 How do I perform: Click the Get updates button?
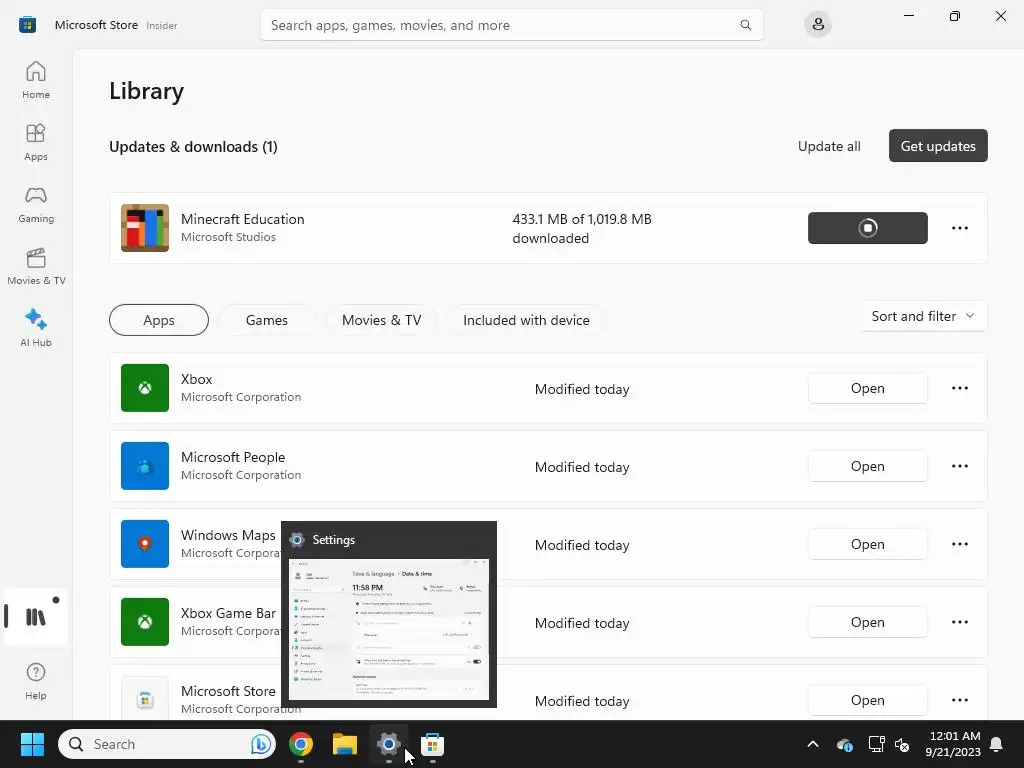pyautogui.click(x=938, y=146)
